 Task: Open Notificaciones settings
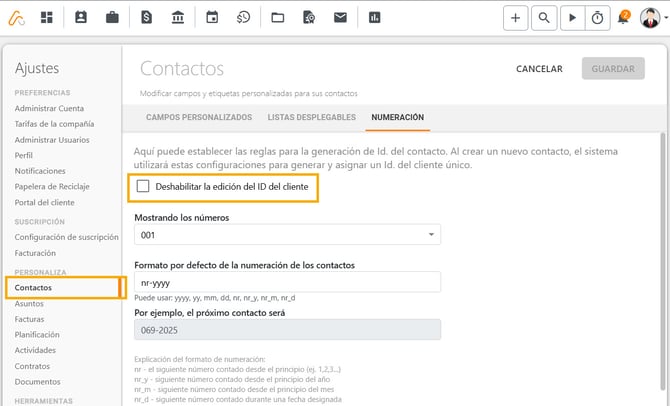click(40, 171)
